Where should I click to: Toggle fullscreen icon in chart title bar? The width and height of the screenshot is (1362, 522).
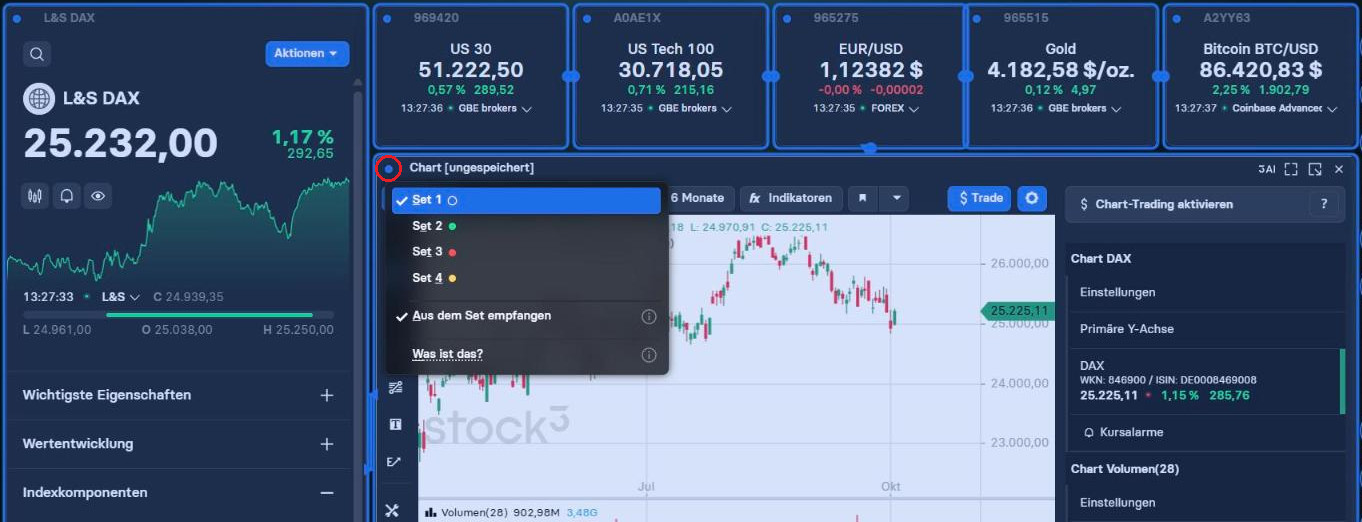coord(1291,169)
